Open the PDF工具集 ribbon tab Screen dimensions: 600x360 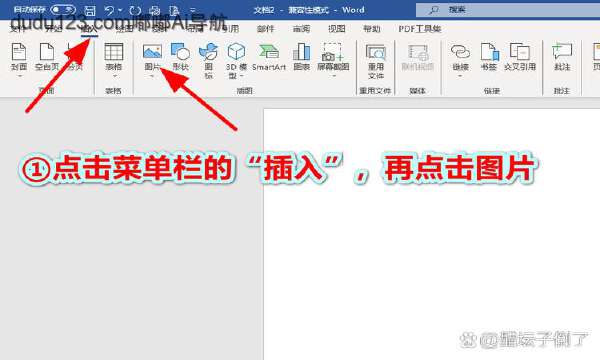coord(420,29)
